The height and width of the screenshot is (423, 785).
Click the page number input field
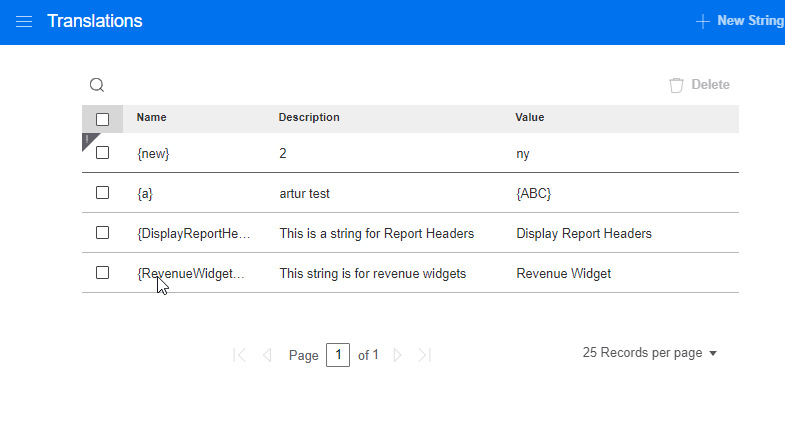pyautogui.click(x=338, y=355)
